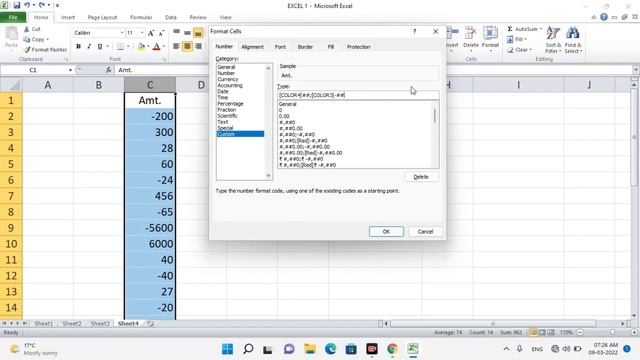The image size is (640, 360).
Task: Click the Borders icon in Font group
Action: 120,47
